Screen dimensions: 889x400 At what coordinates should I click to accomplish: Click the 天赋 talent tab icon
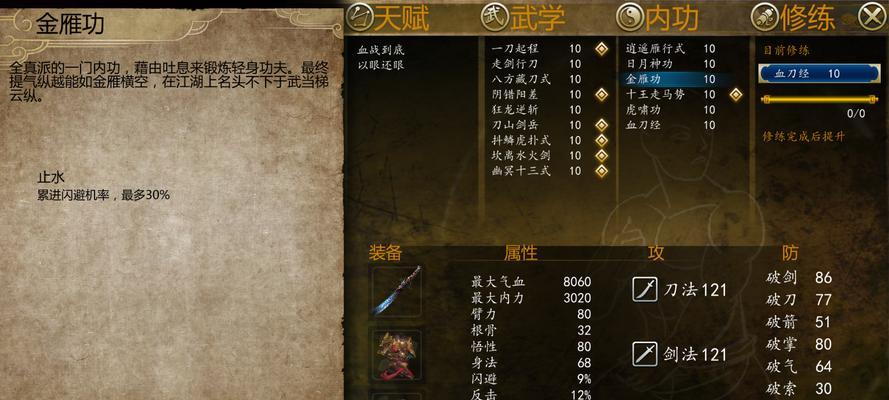[x=359, y=18]
